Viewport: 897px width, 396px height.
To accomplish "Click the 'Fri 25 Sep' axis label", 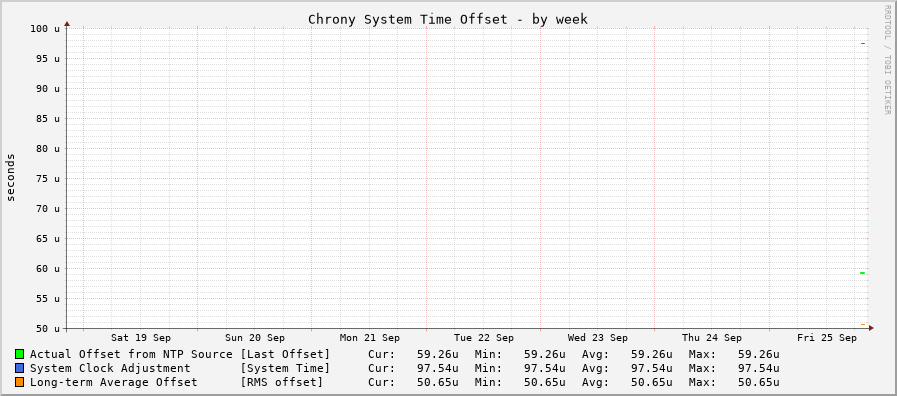I will point(827,338).
